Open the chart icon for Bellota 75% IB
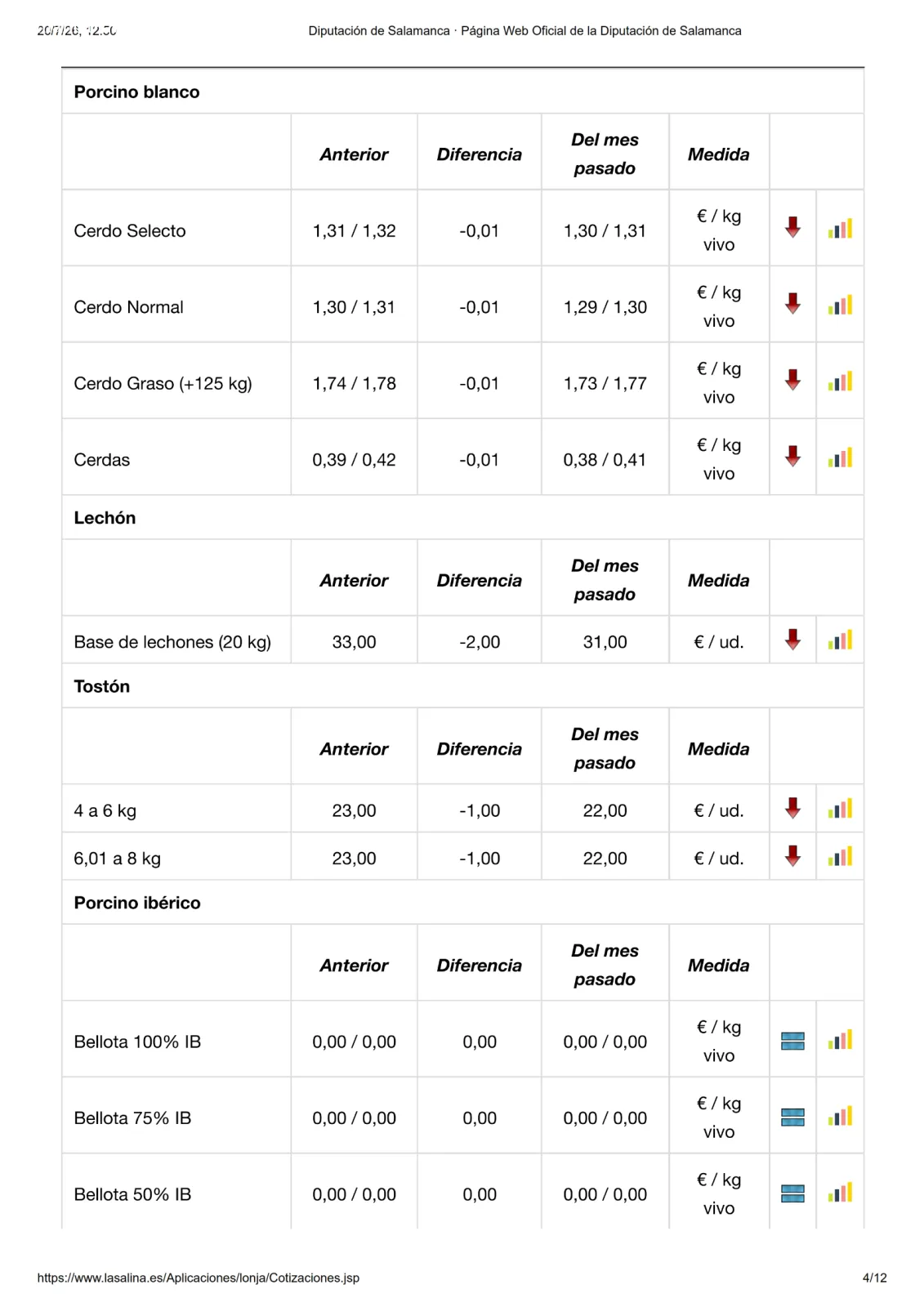Screen dimensions: 924x1307 [840, 1116]
